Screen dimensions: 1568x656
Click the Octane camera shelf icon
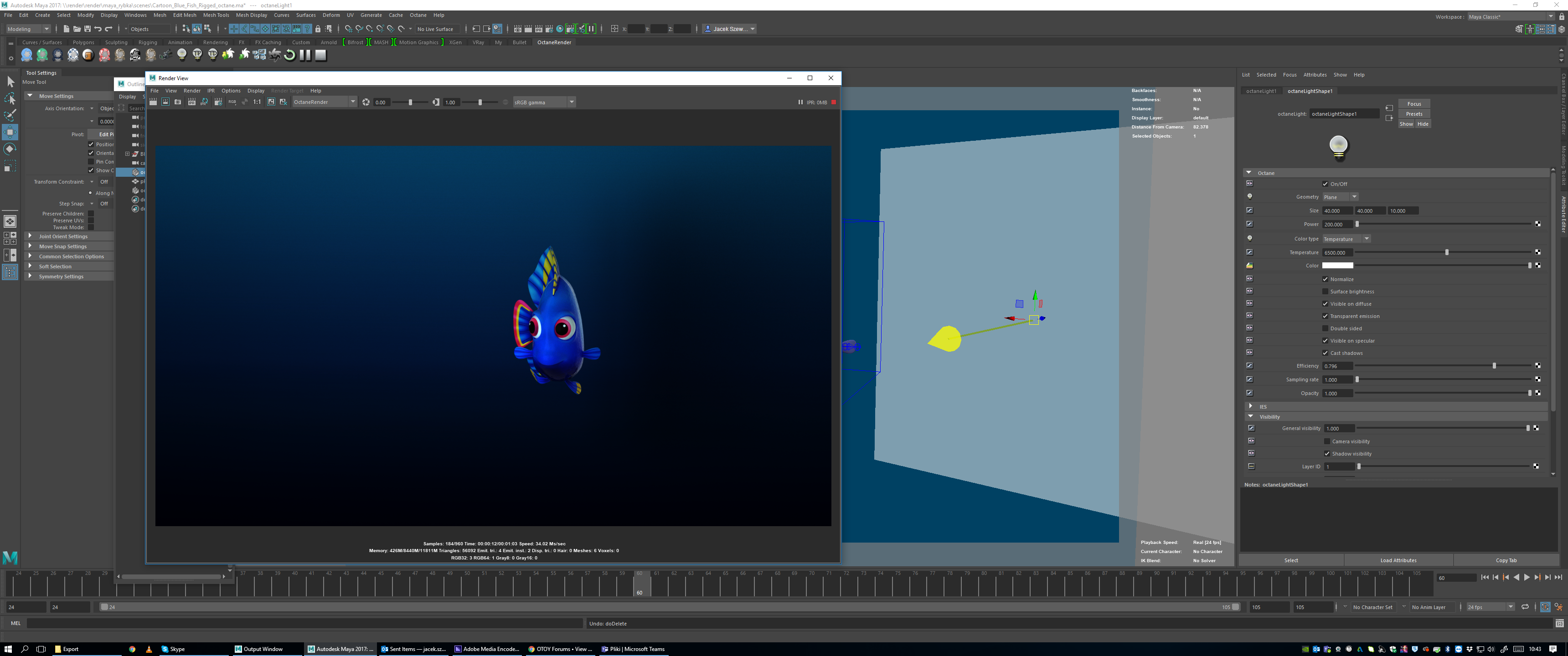coord(166,55)
